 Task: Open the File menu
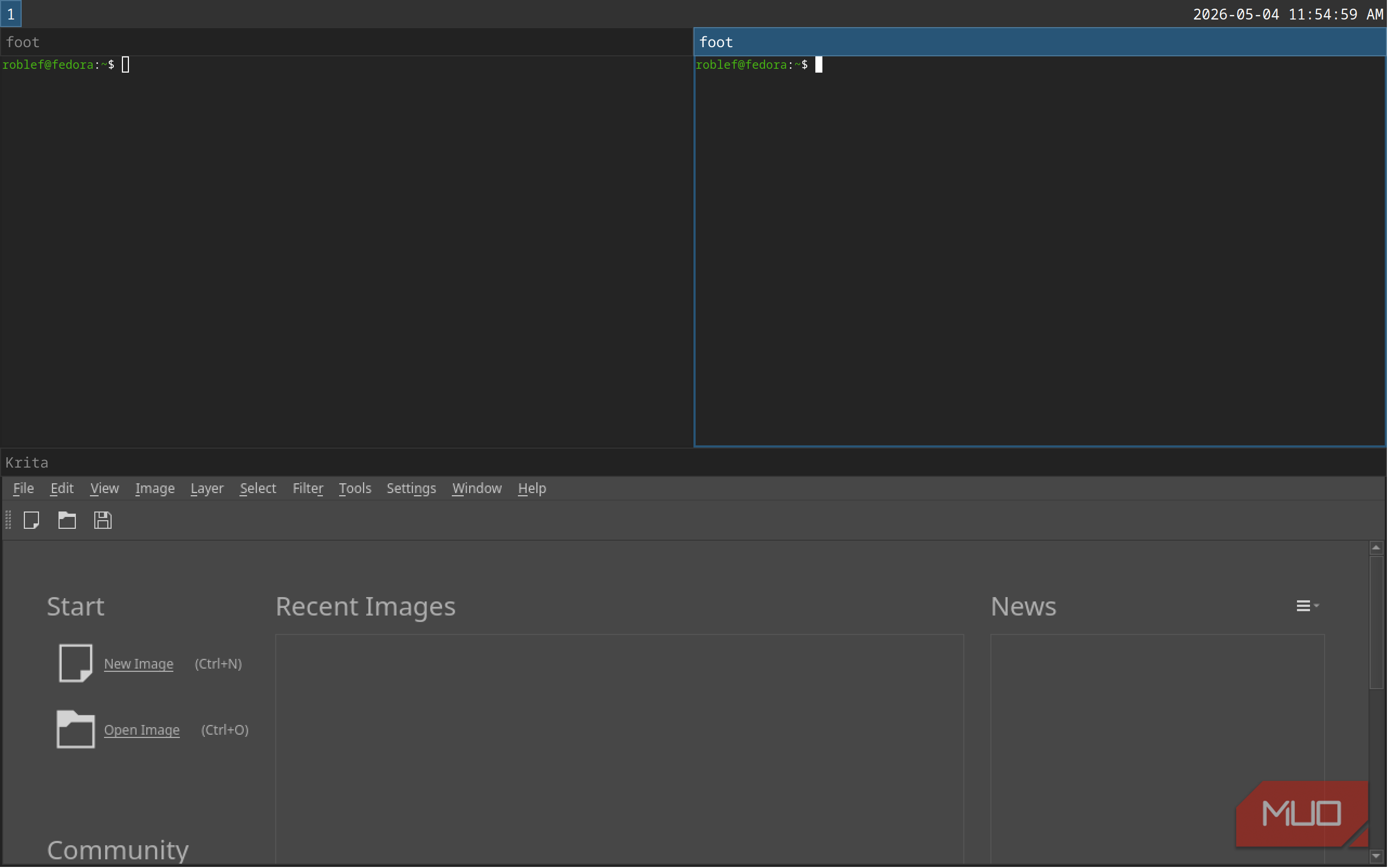point(23,489)
